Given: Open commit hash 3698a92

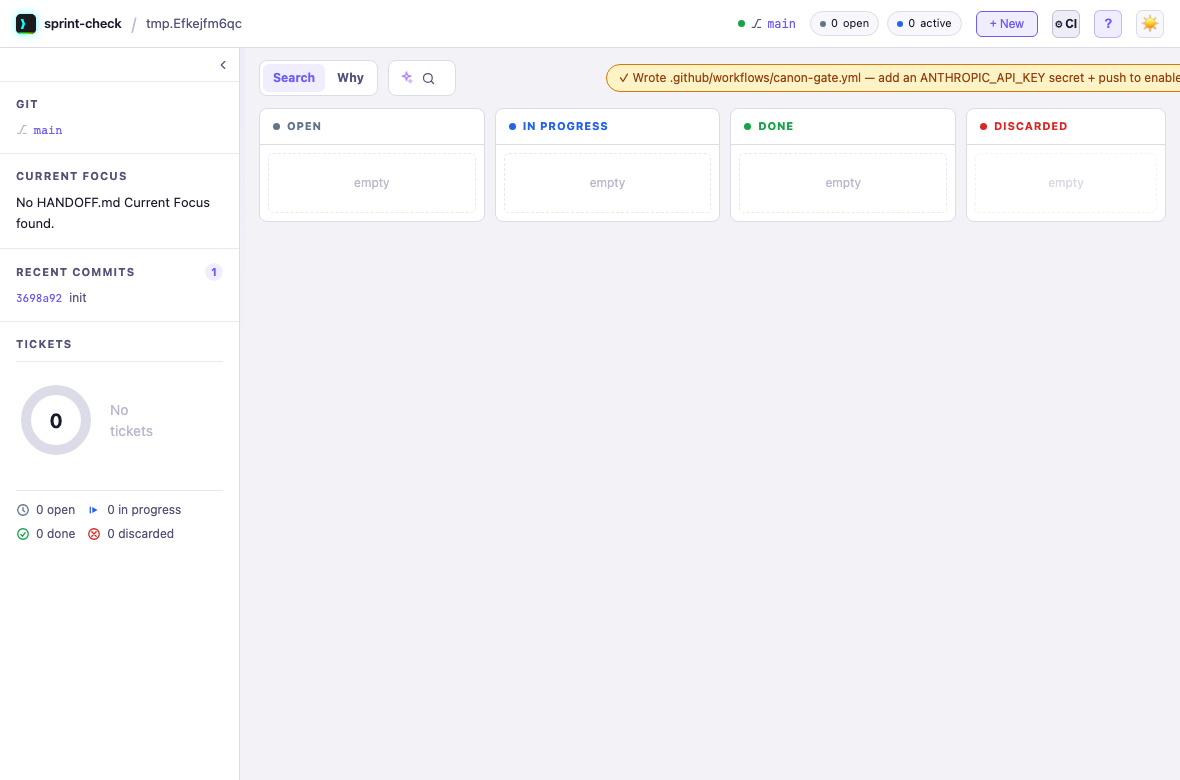Looking at the screenshot, I should point(39,298).
